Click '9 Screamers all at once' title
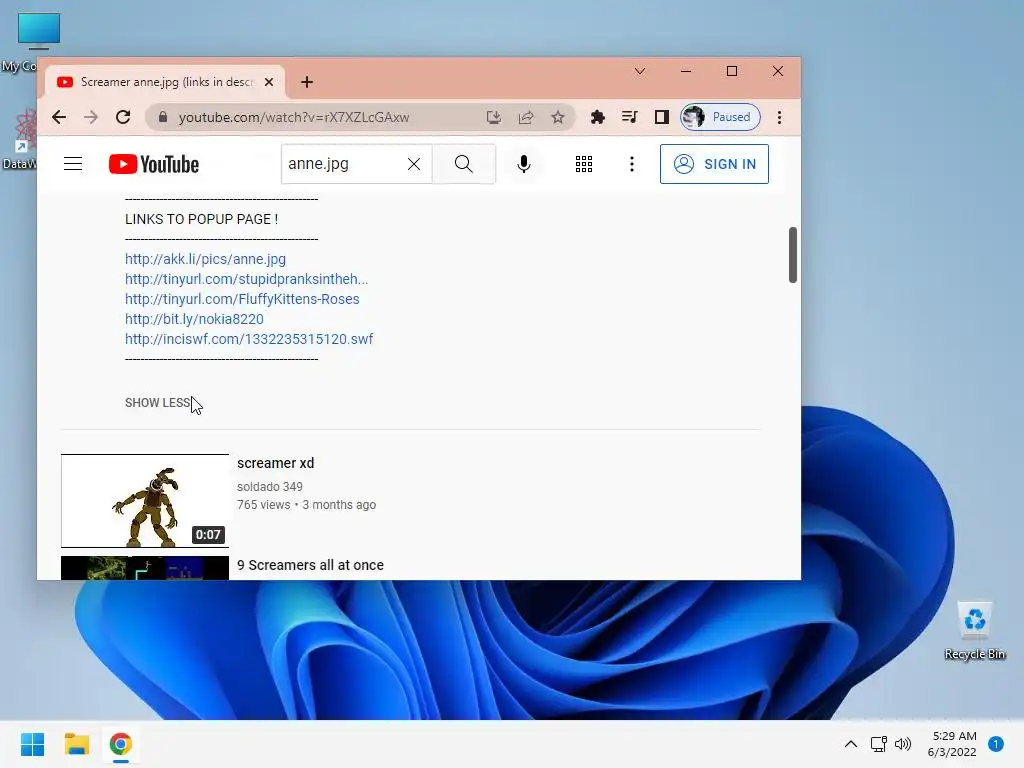 point(310,565)
